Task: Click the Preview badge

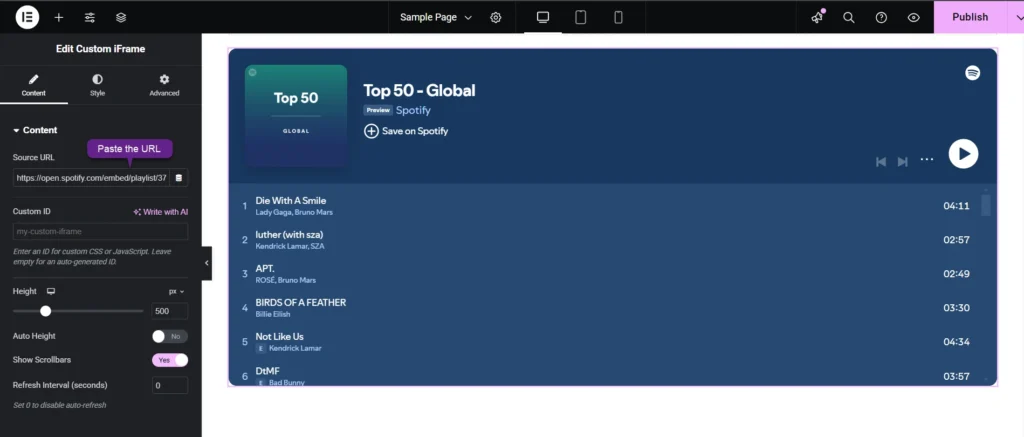Action: pos(378,110)
